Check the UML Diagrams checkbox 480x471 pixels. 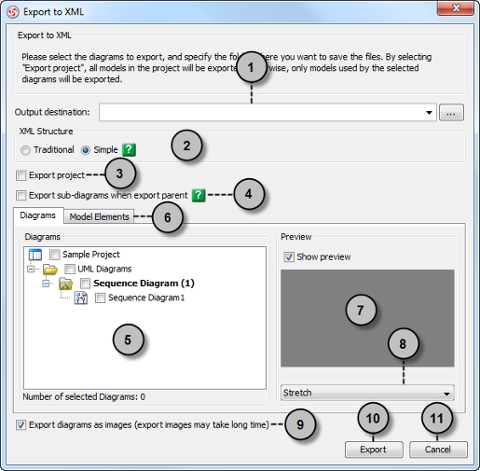click(70, 269)
